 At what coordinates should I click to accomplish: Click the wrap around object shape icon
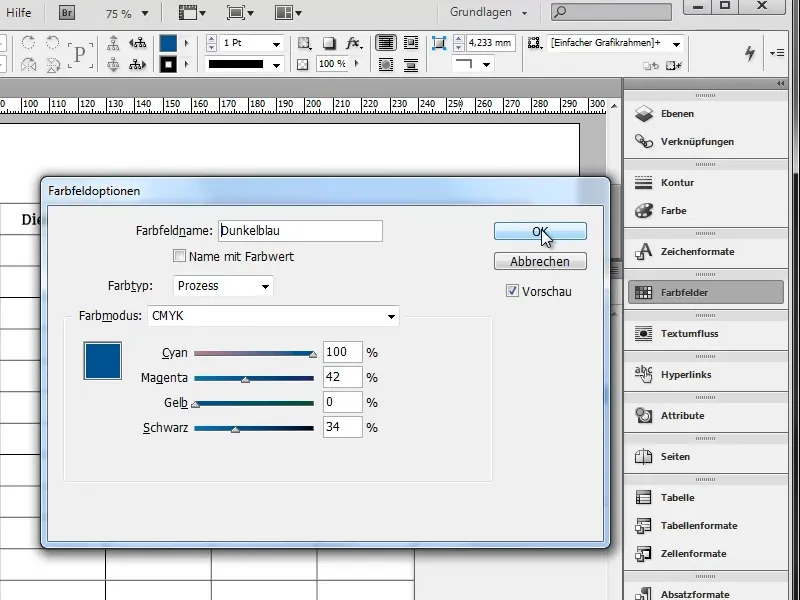coord(386,65)
